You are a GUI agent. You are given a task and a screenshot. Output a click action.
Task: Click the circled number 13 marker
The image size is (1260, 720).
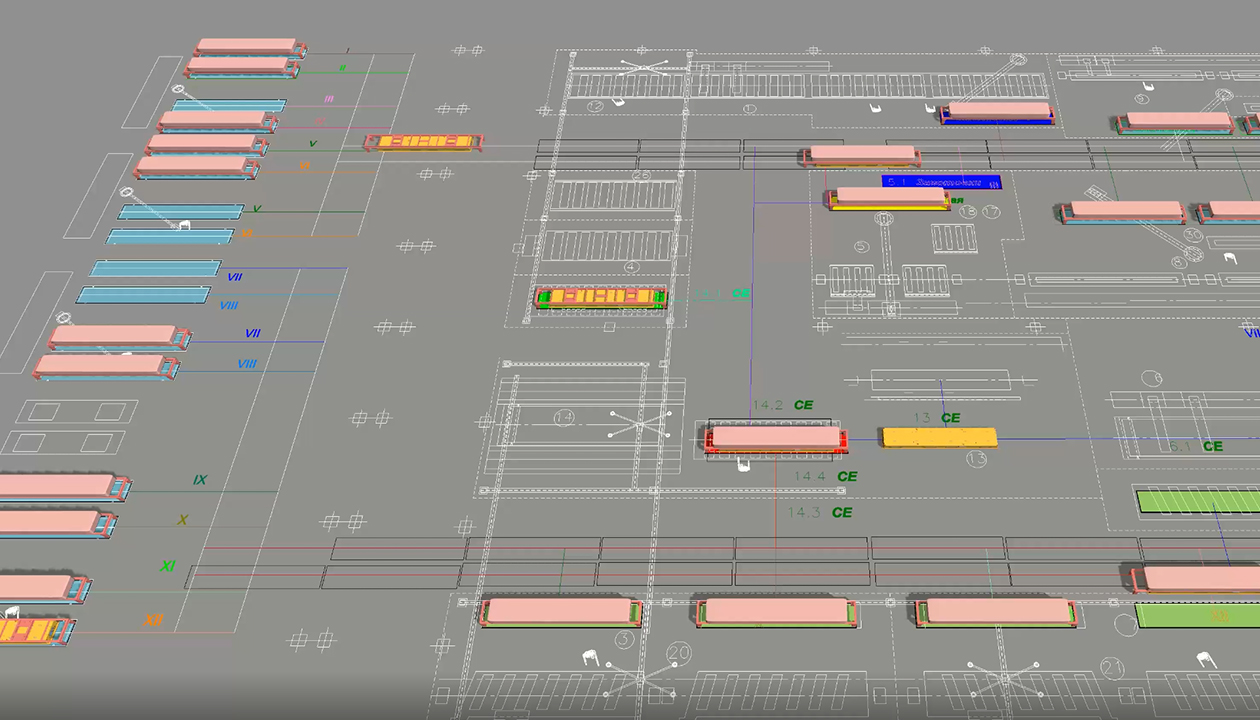click(x=976, y=459)
